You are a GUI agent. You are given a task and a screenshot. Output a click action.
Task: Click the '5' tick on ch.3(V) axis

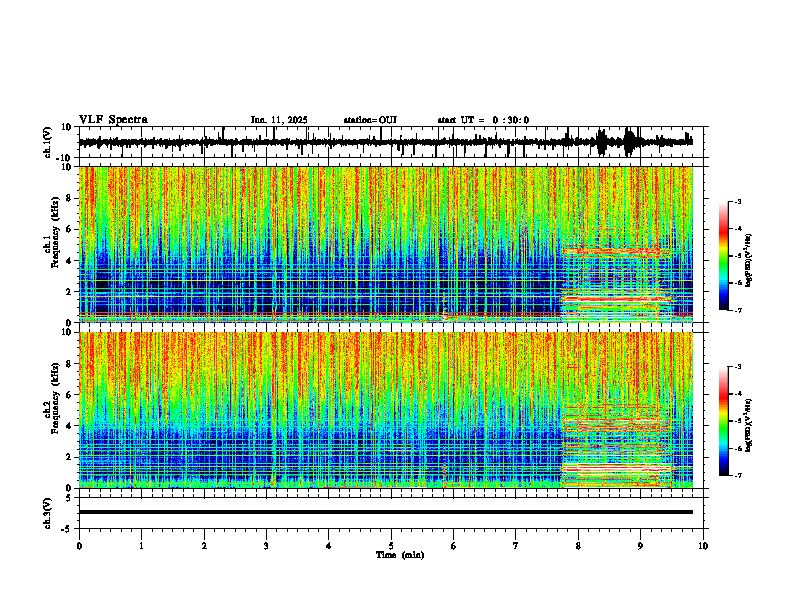pyautogui.click(x=69, y=497)
